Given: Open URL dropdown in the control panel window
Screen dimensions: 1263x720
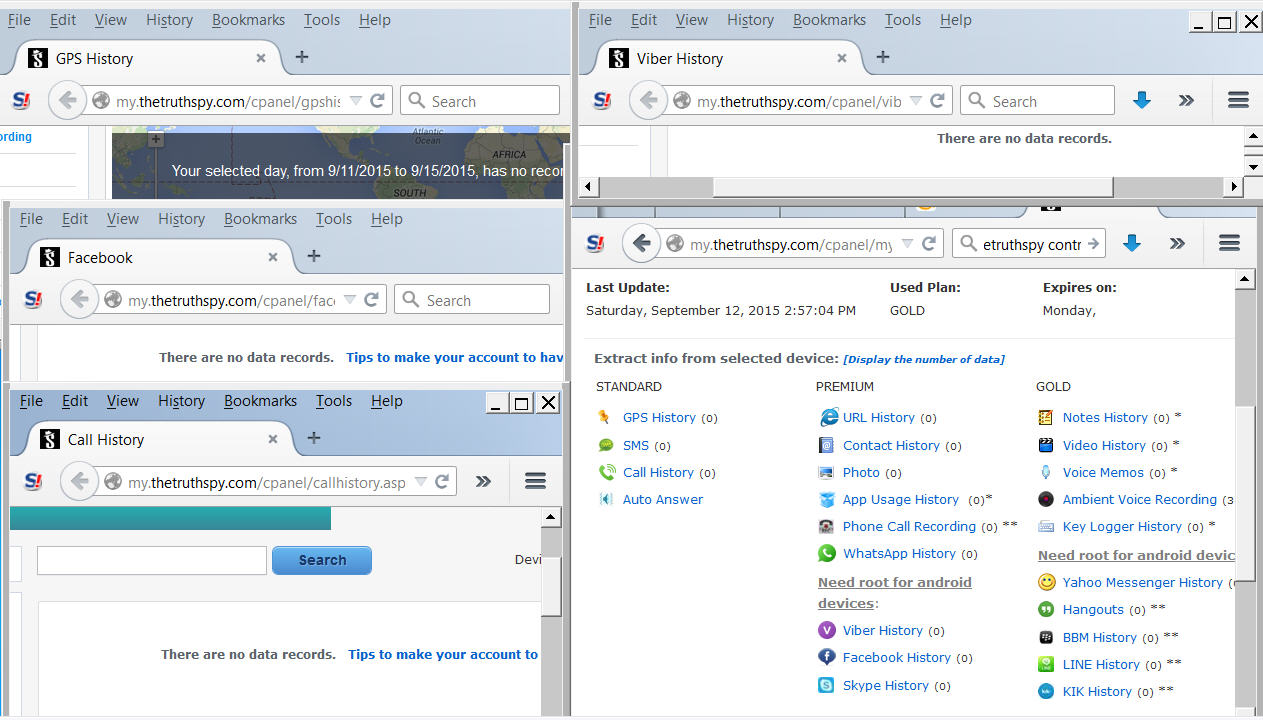Looking at the screenshot, I should pos(908,243).
